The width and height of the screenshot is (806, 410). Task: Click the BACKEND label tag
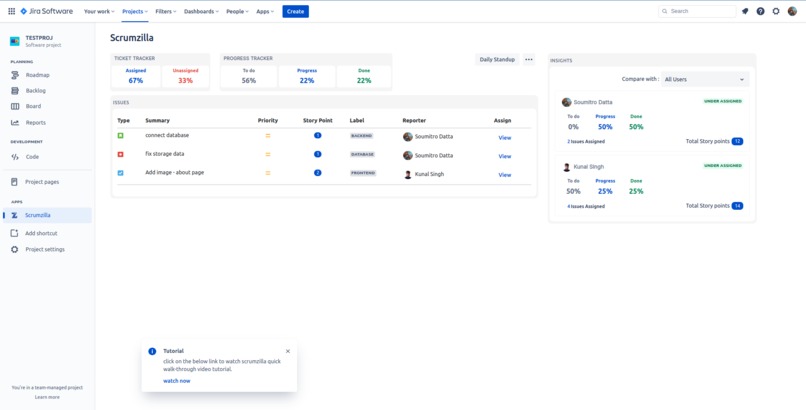tap(361, 136)
